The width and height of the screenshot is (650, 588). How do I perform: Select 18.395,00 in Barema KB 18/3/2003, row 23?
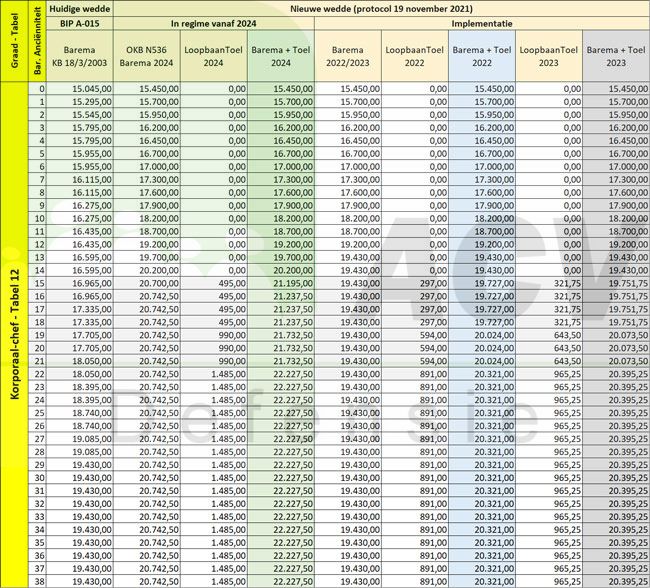click(x=80, y=387)
